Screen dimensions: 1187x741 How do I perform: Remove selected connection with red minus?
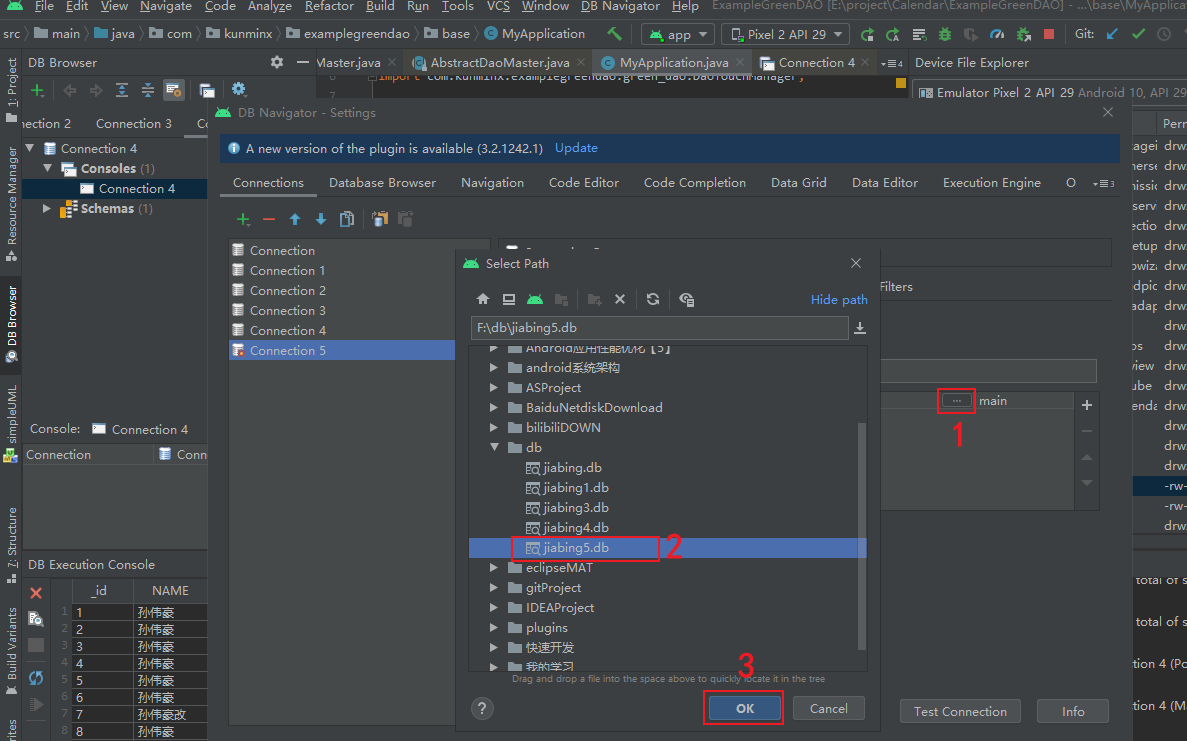click(269, 219)
